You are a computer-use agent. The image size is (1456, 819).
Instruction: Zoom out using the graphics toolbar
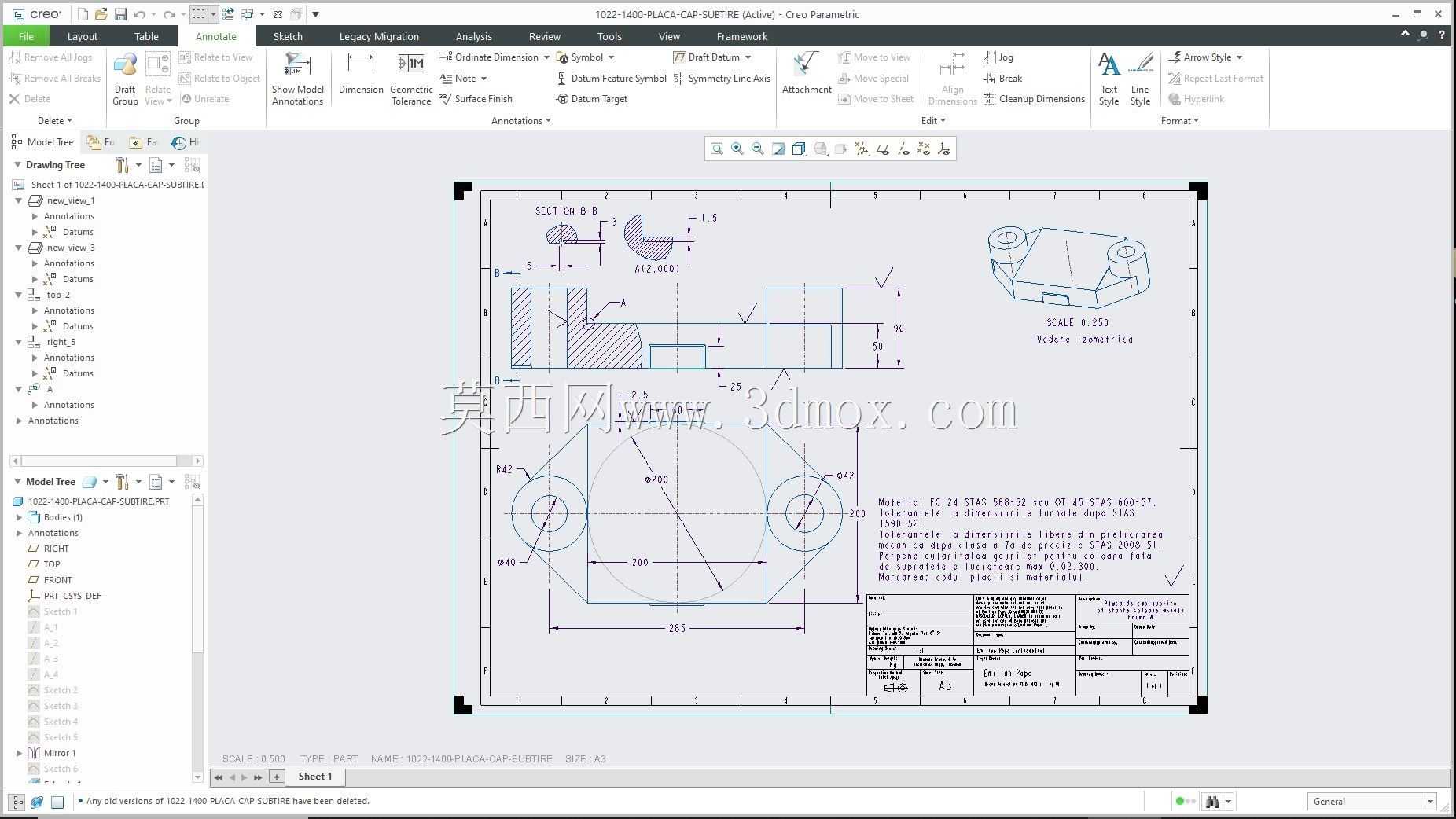(758, 149)
